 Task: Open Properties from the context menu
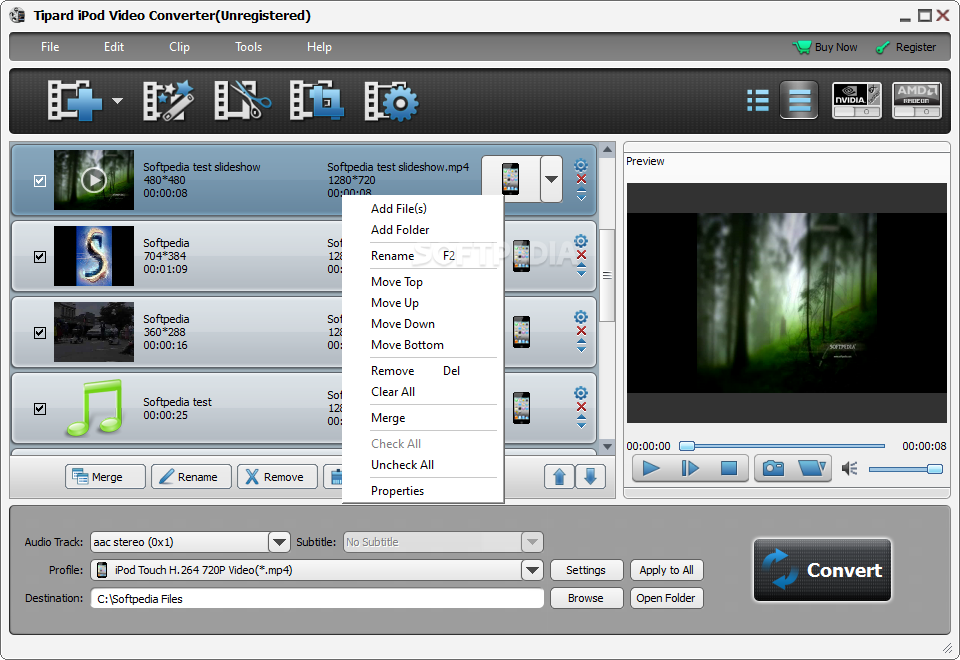(397, 491)
